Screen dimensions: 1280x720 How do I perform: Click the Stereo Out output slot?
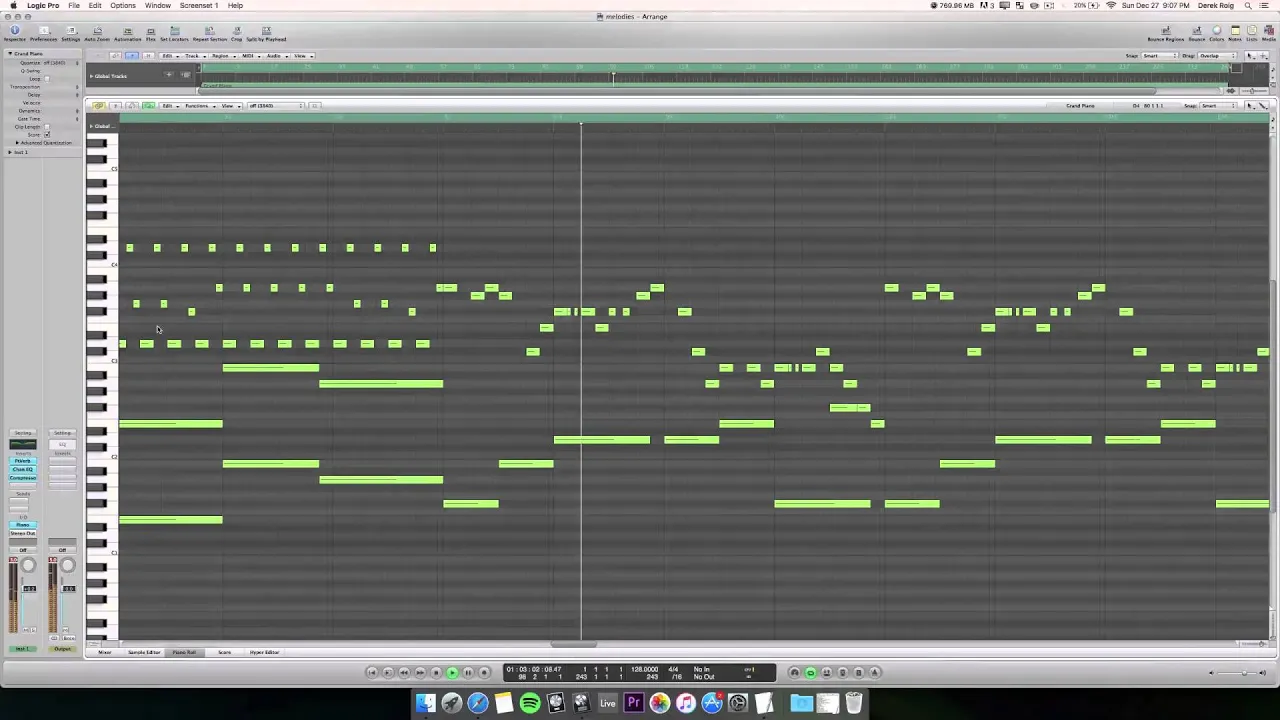tap(23, 533)
